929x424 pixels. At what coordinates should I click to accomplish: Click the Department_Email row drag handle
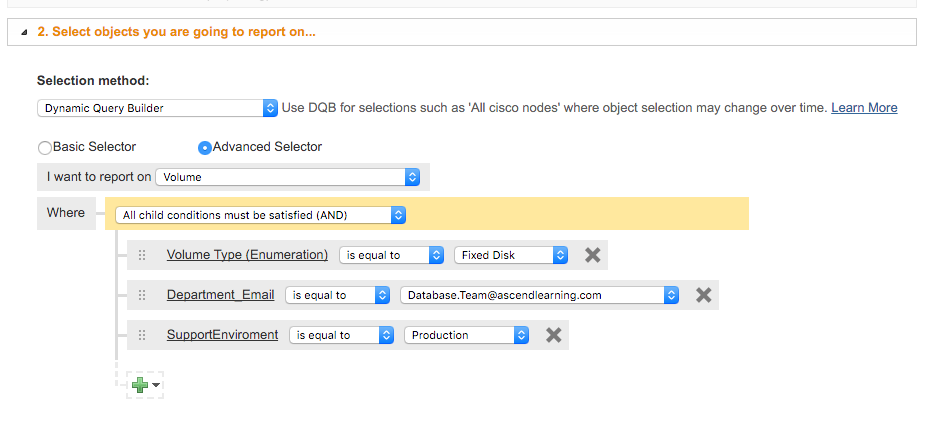point(142,295)
